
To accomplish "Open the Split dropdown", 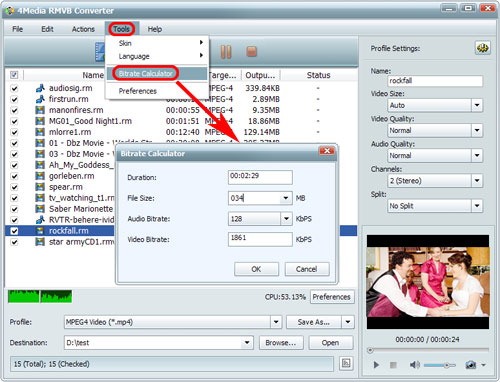I will click(477, 206).
